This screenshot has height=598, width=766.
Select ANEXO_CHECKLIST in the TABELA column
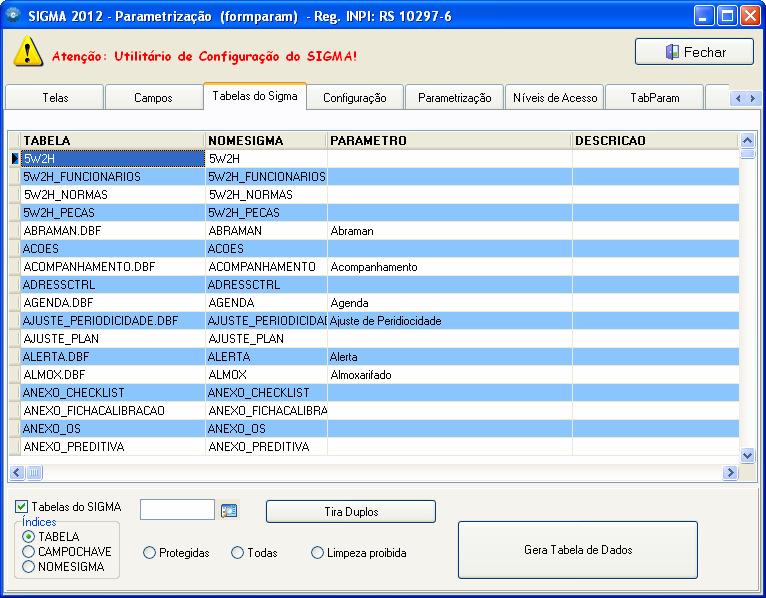(113, 393)
